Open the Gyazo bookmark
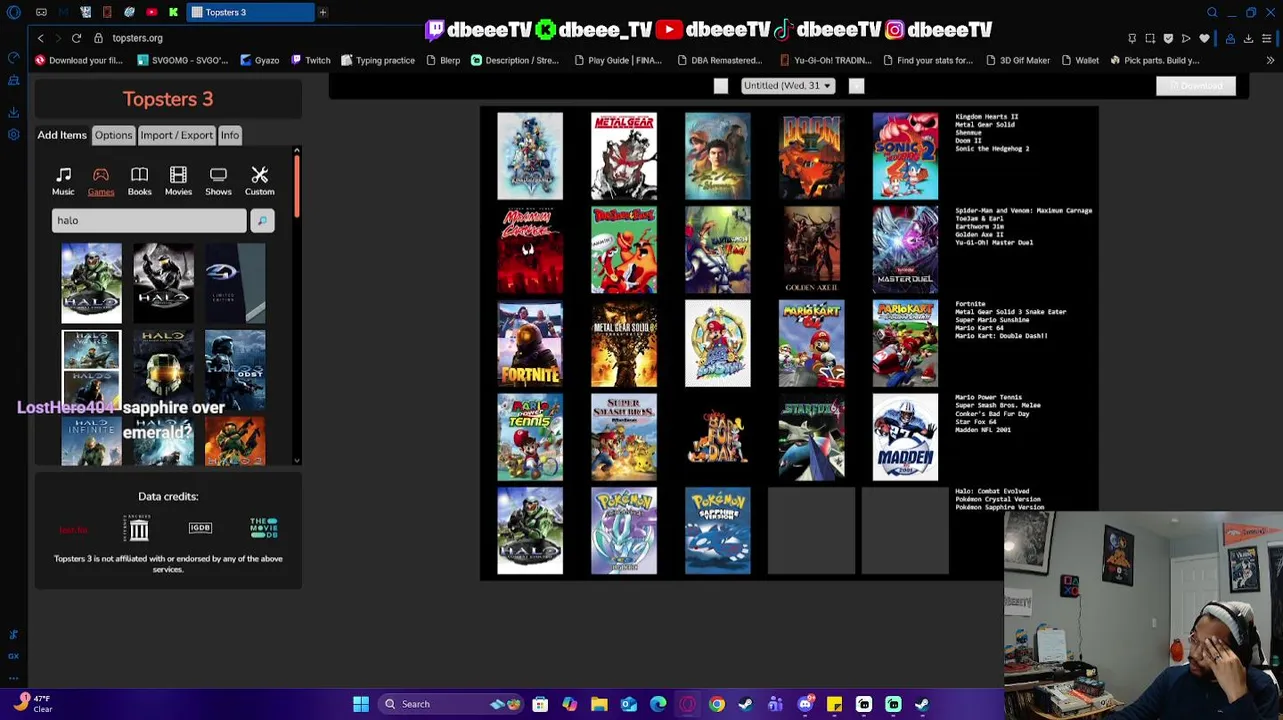1283x720 pixels. 260,60
